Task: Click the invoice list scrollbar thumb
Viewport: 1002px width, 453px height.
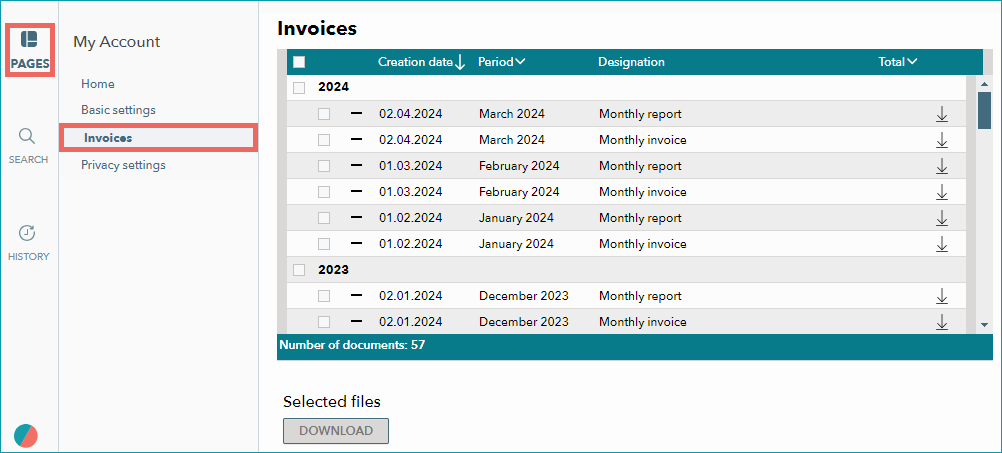Action: 984,111
